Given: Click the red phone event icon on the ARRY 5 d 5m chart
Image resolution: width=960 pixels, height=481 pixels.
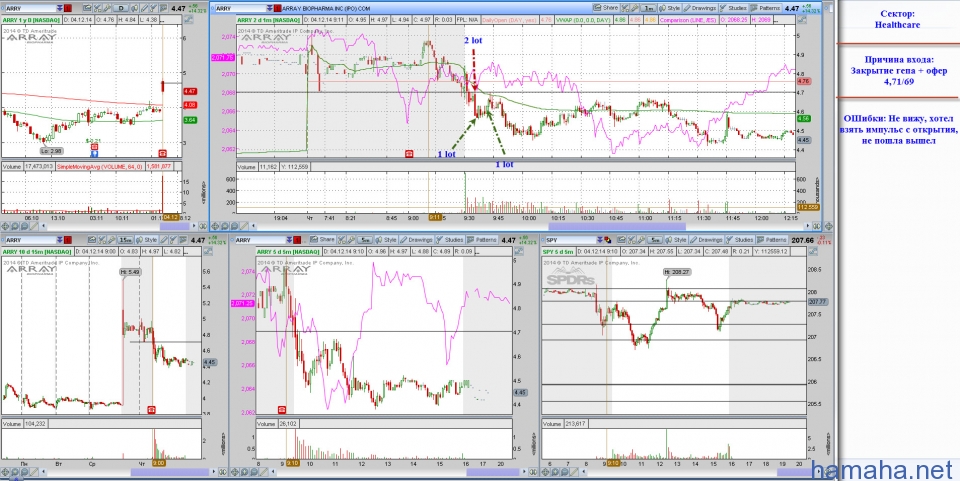Looking at the screenshot, I should tap(282, 409).
